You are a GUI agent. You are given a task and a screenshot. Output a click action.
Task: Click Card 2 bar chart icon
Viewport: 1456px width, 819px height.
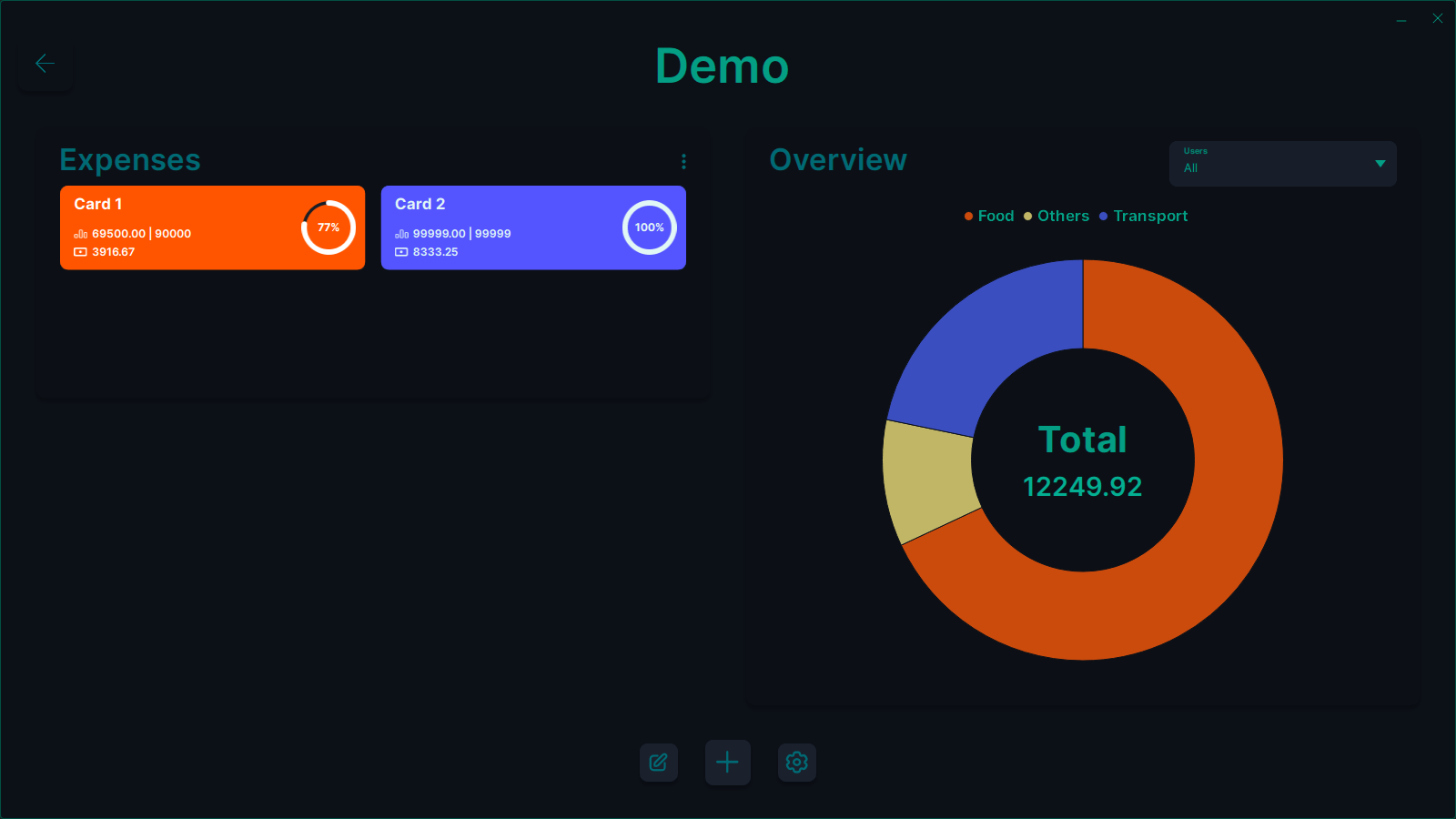[401, 234]
